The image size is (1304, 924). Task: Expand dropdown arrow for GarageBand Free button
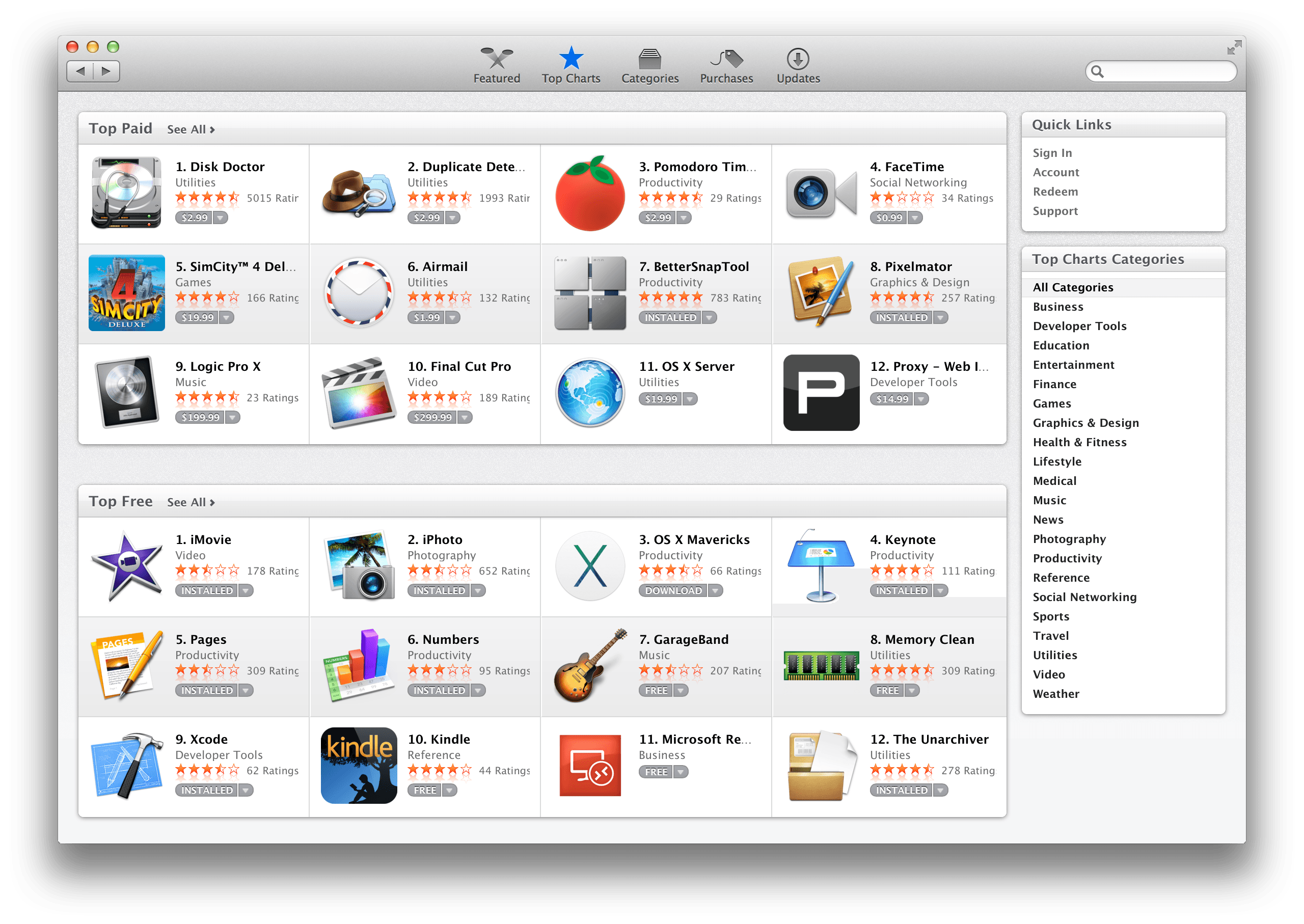(681, 691)
